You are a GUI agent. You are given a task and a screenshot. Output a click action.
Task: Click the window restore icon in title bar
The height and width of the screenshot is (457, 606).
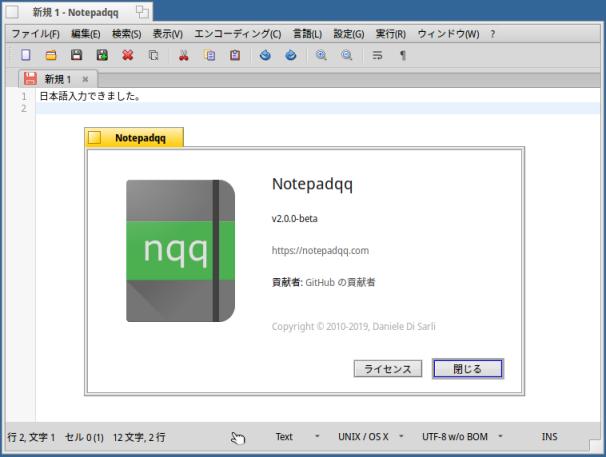142,12
